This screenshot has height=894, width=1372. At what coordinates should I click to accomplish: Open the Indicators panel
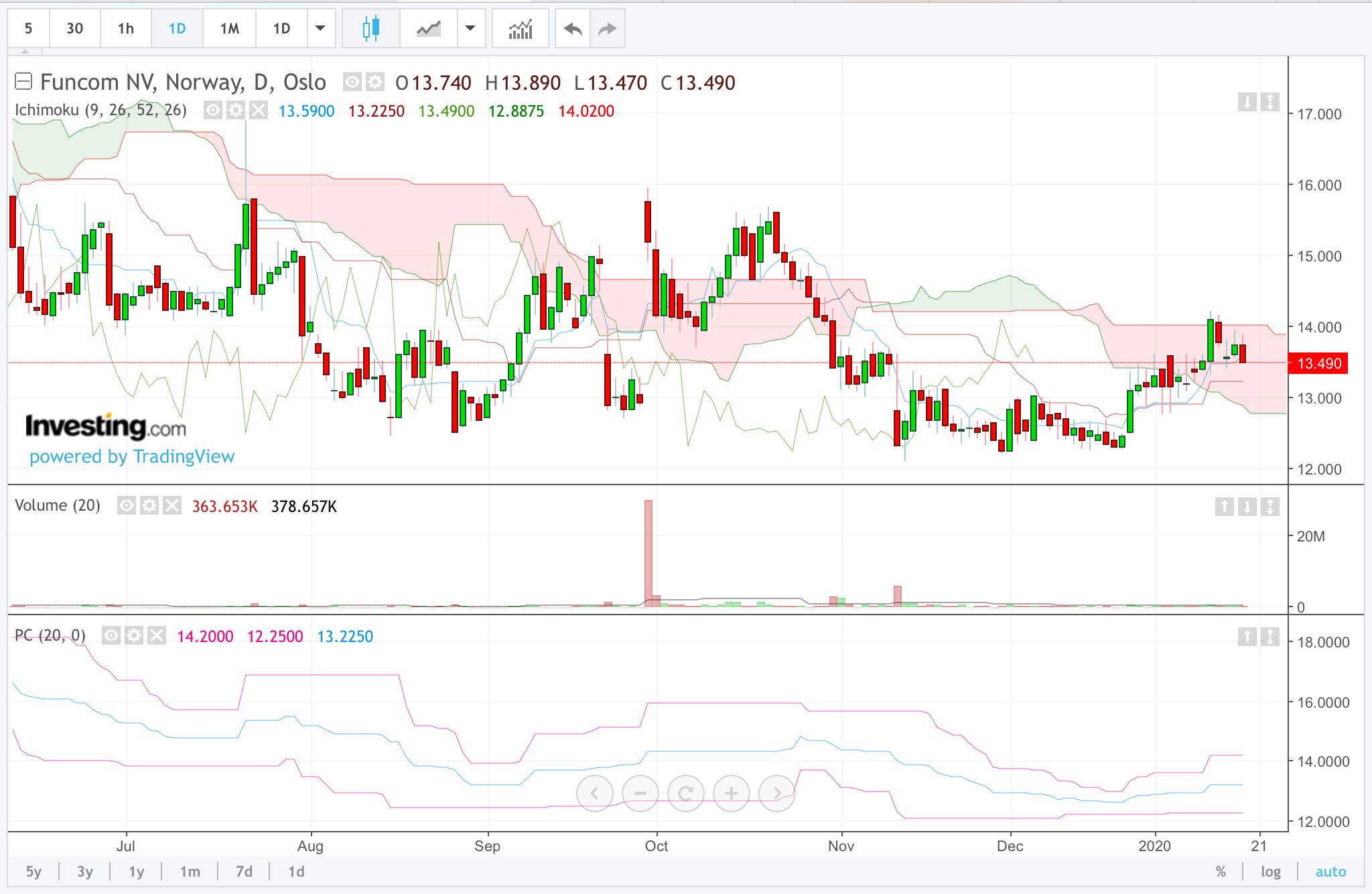pyautogui.click(x=520, y=28)
